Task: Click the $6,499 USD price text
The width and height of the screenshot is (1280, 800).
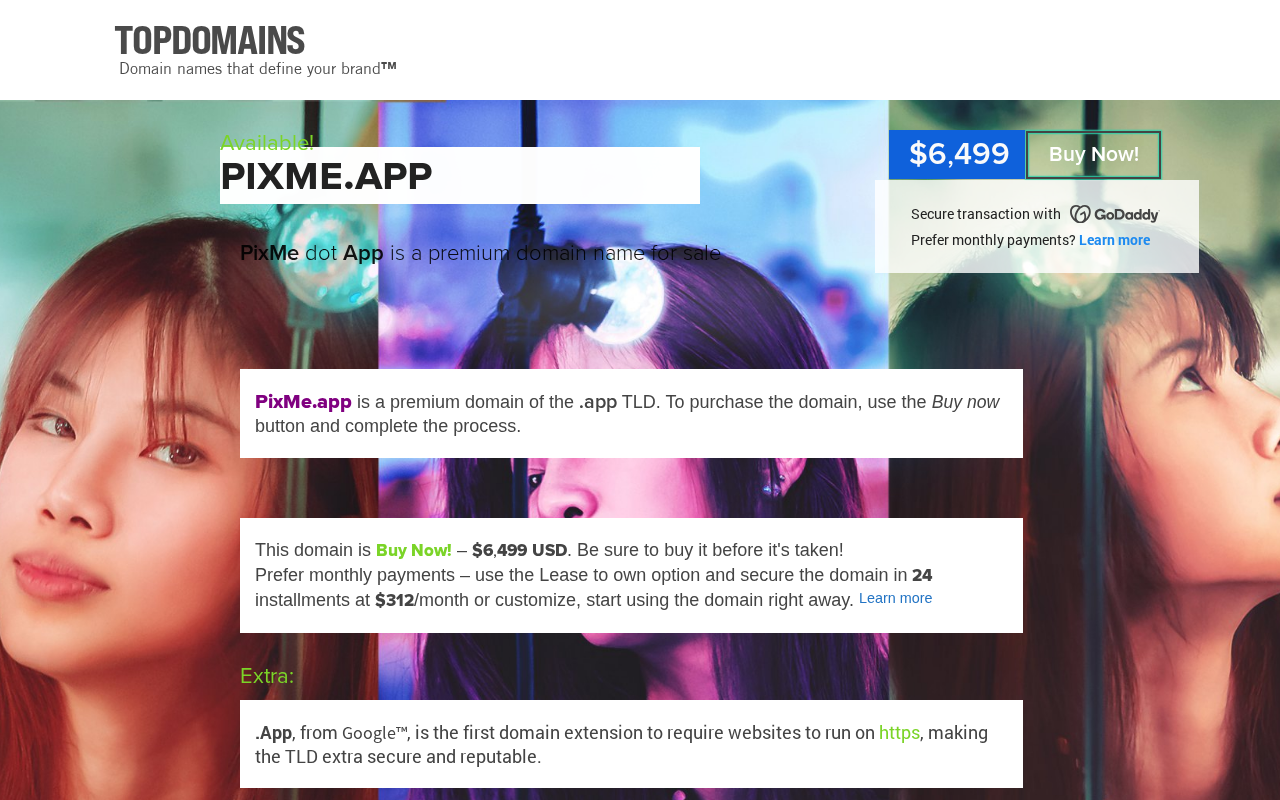Action: (520, 550)
